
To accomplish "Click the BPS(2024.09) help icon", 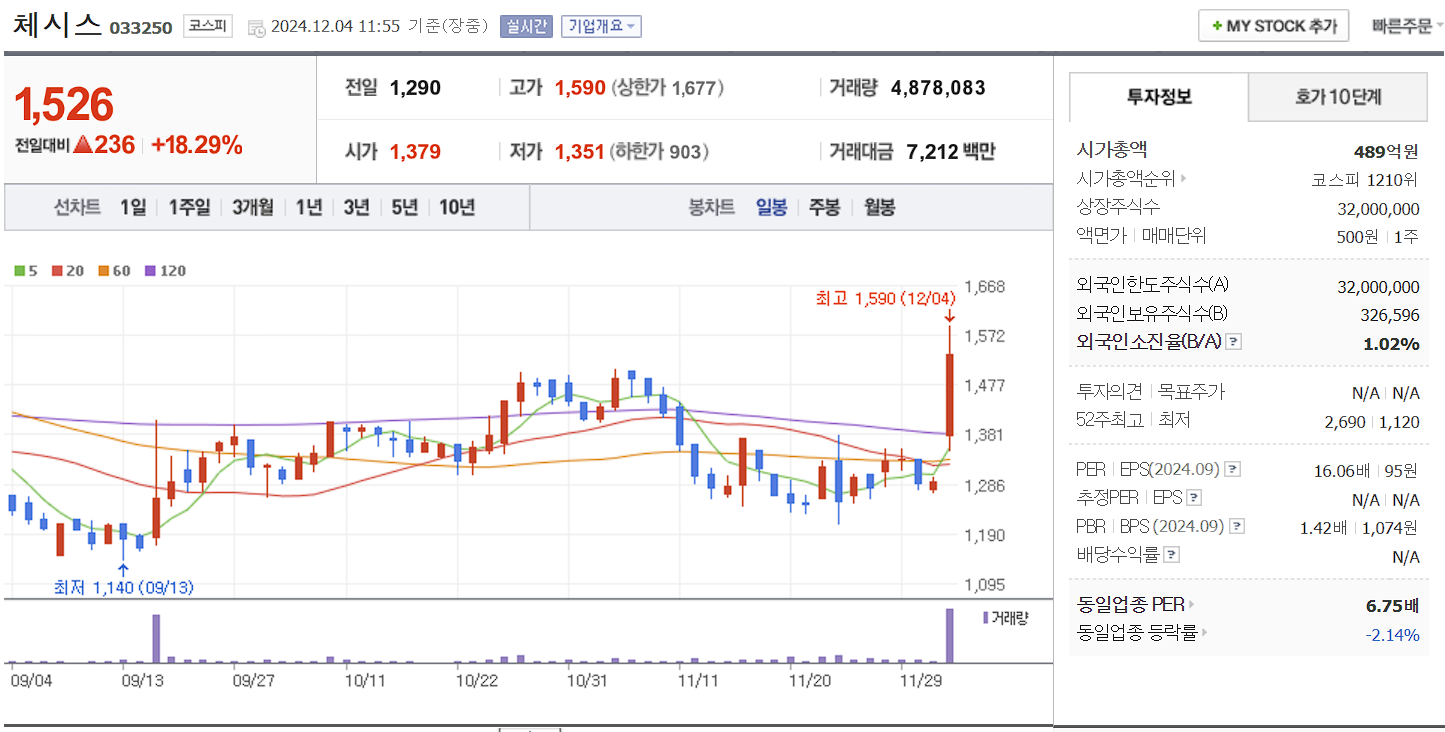I will [x=1239, y=525].
